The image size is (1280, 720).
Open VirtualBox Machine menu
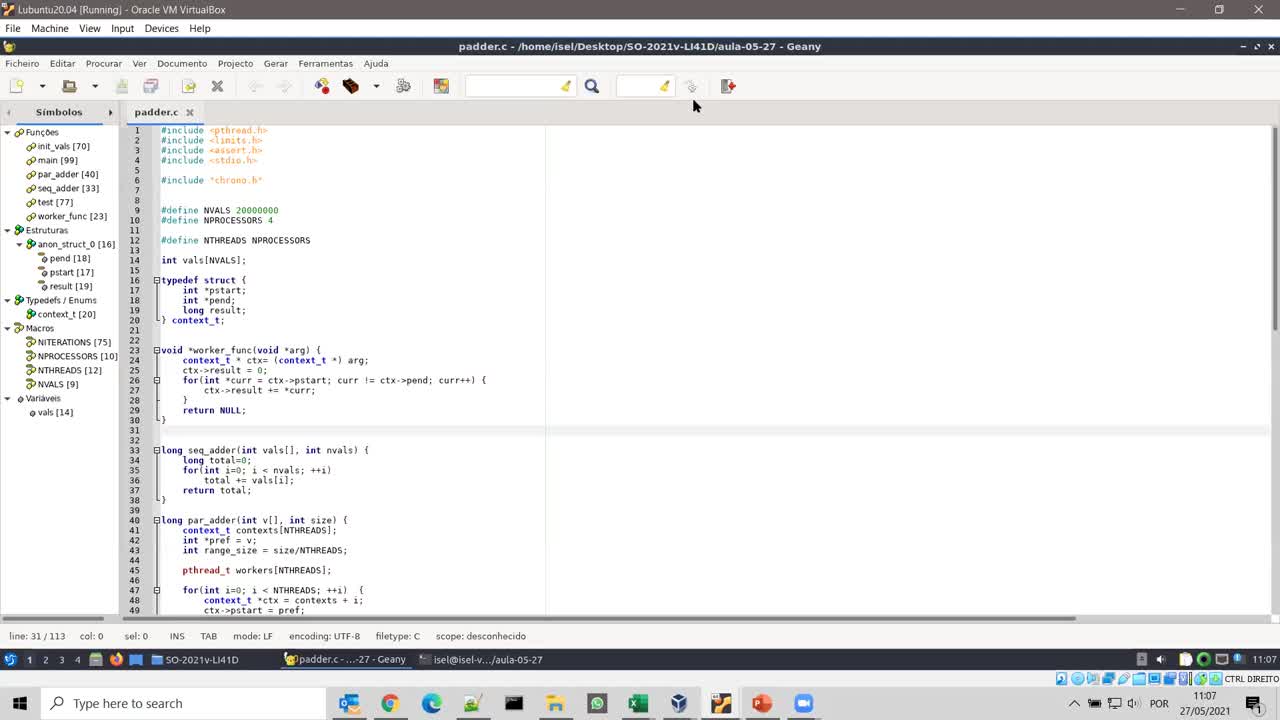point(49,28)
